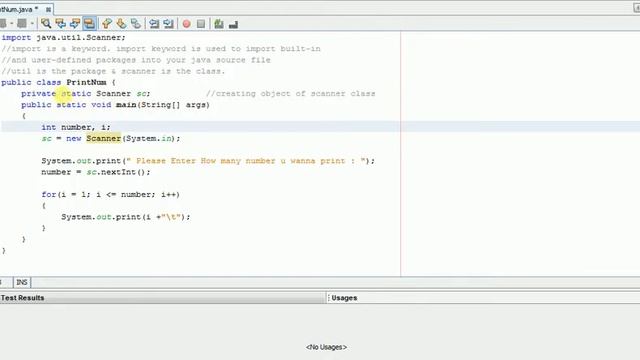Open dropdown arrow beside the second gray icon

click(x=32, y=24)
